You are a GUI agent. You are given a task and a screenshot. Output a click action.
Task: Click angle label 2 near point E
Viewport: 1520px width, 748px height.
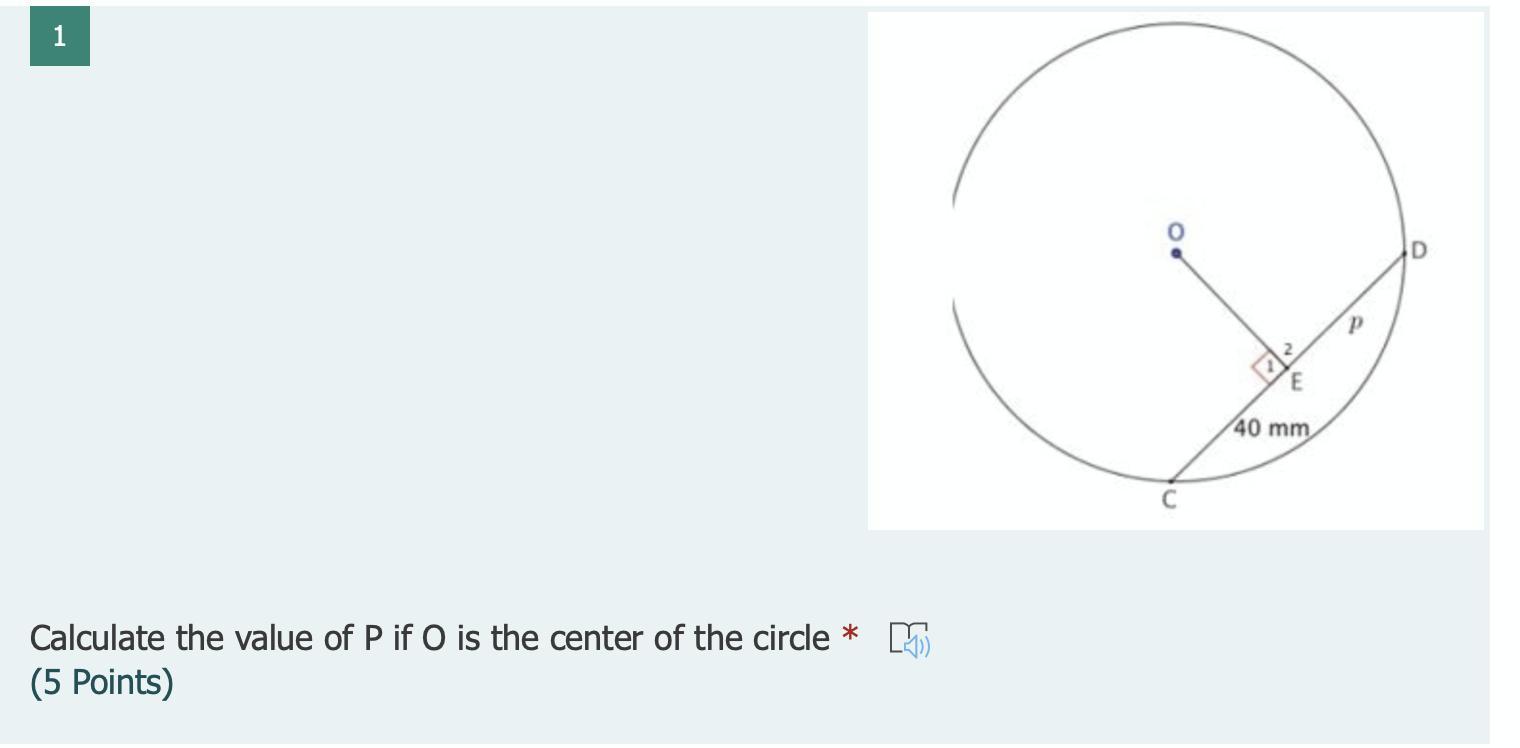click(x=1288, y=349)
